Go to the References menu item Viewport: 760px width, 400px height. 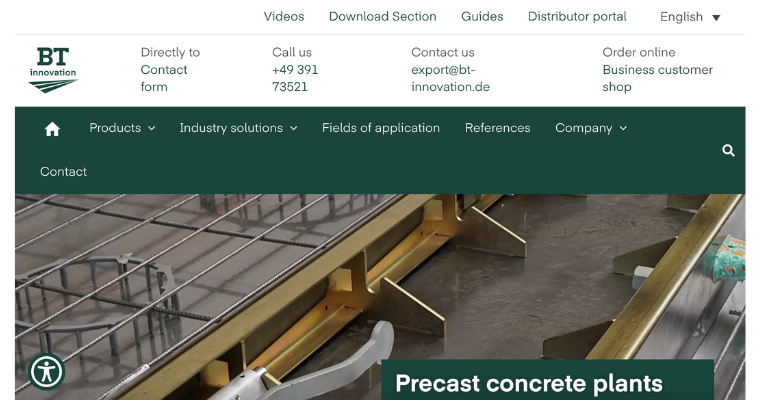(497, 128)
